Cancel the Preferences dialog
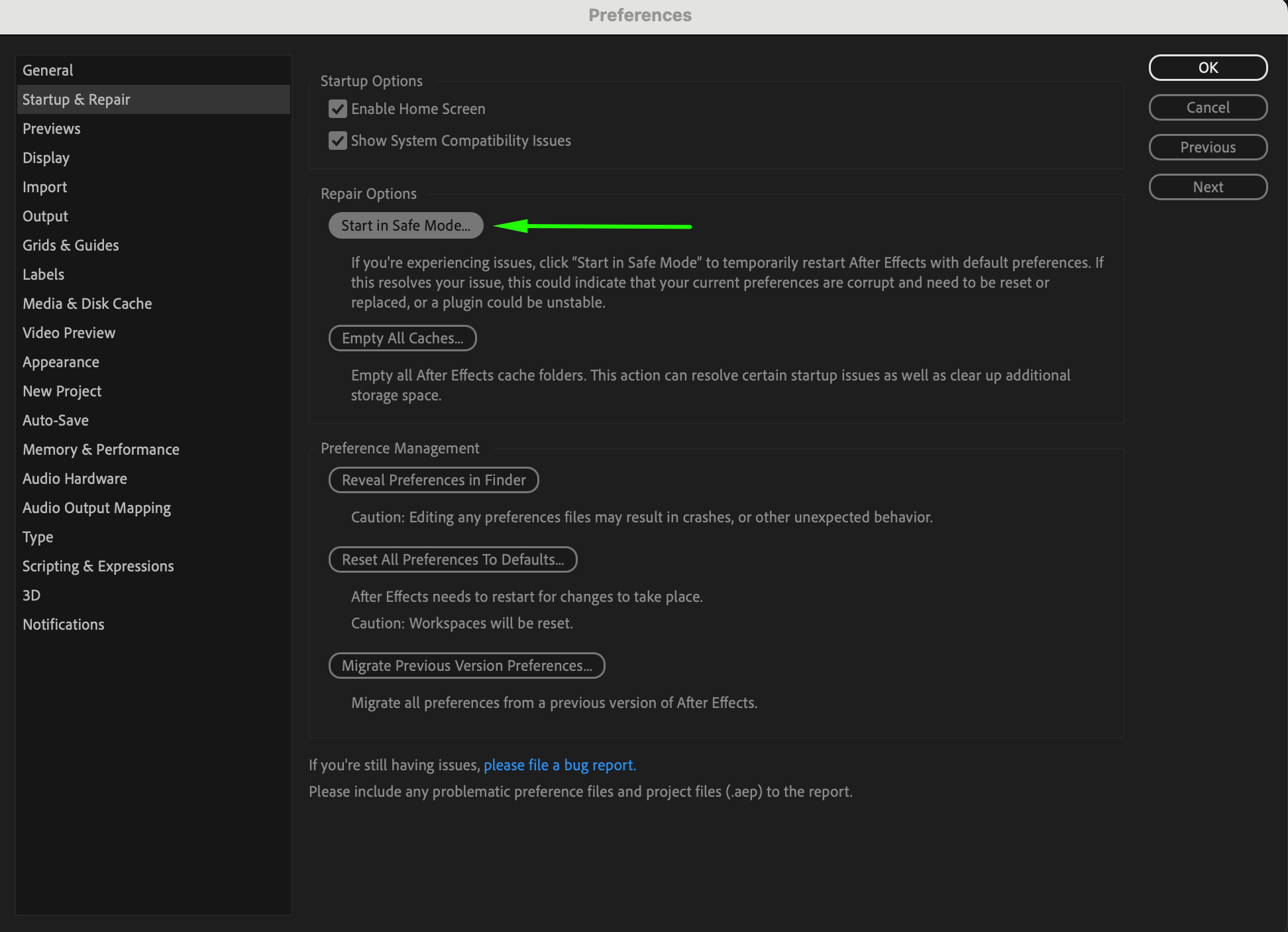Image resolution: width=1288 pixels, height=932 pixels. [x=1207, y=107]
